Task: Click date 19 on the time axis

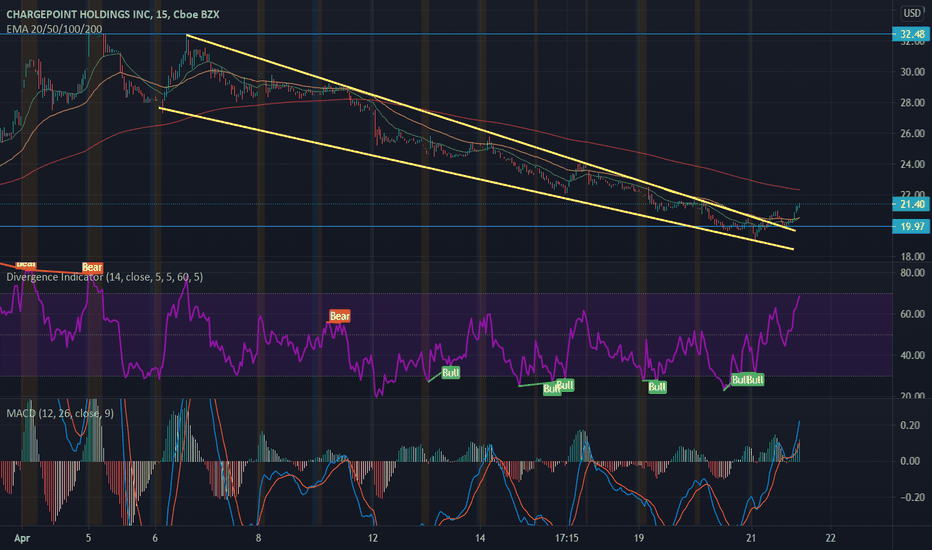Action: 638,538
